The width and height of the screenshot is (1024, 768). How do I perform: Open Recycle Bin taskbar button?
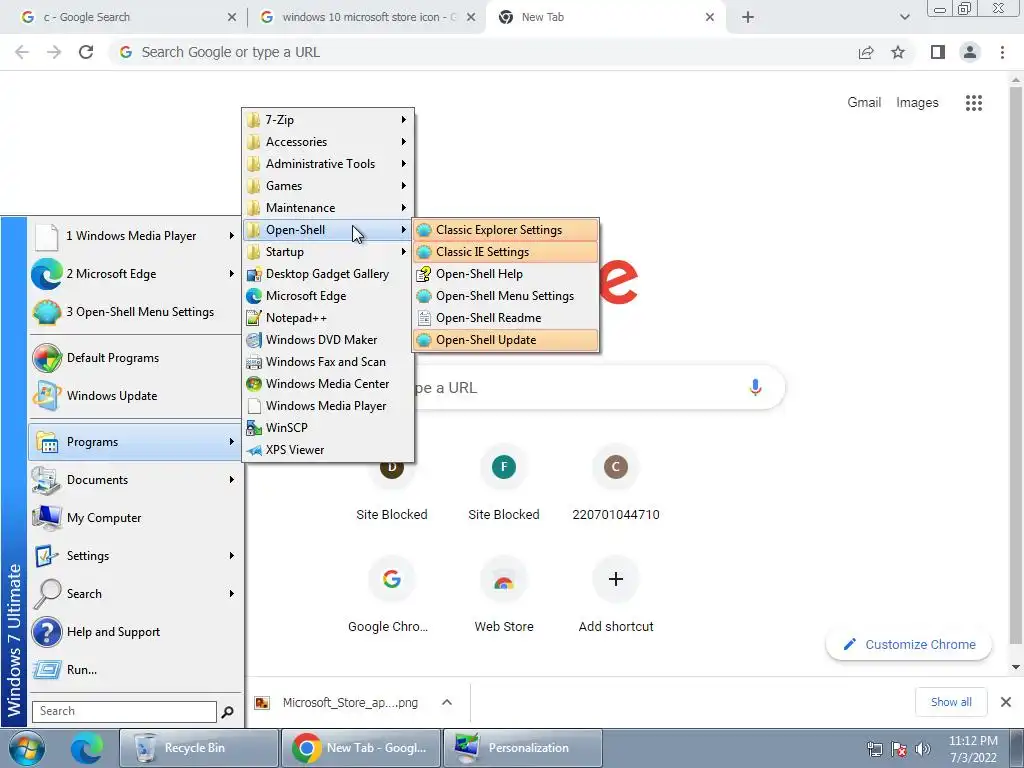(x=199, y=748)
